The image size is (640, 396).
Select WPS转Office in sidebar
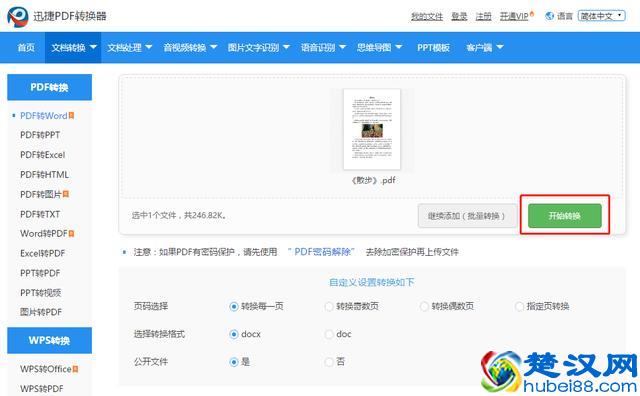point(46,369)
